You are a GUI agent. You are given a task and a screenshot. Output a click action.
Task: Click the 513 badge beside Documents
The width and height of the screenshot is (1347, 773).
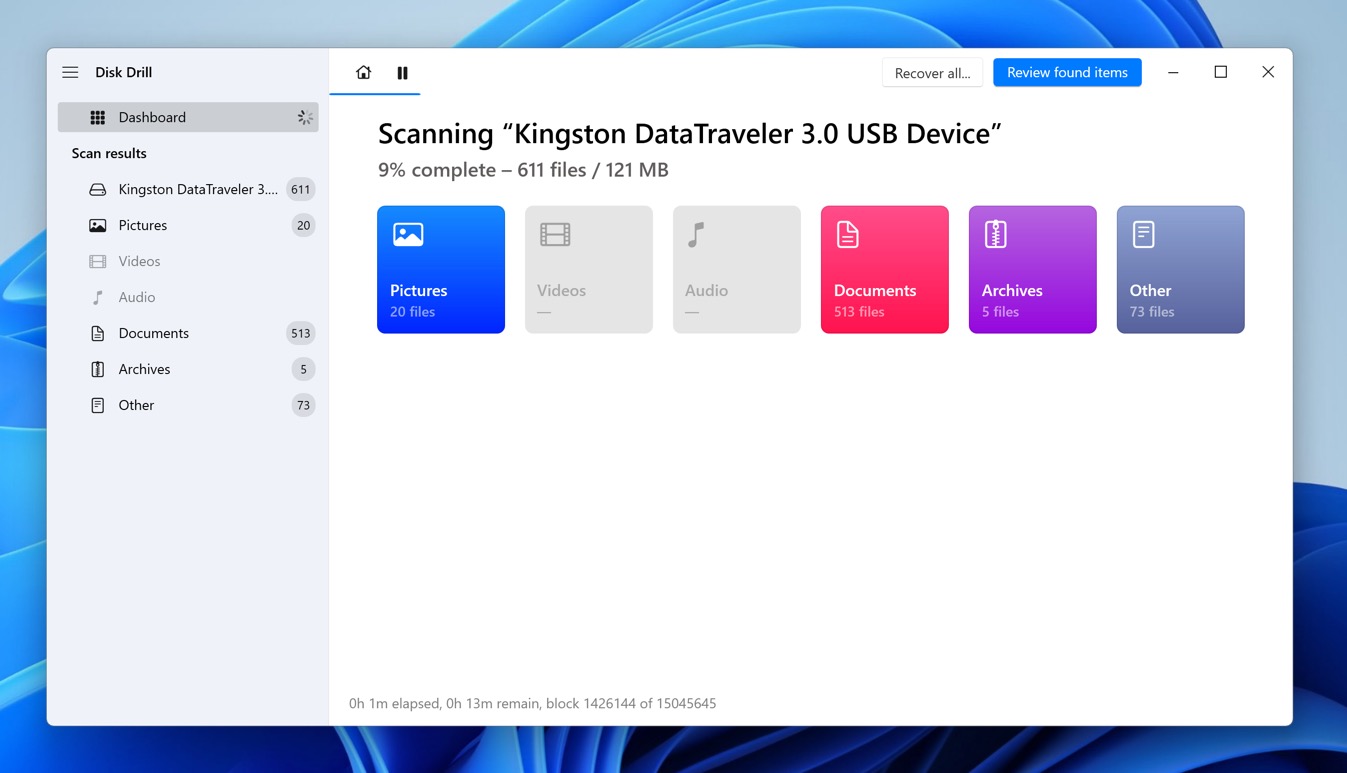pyautogui.click(x=300, y=333)
